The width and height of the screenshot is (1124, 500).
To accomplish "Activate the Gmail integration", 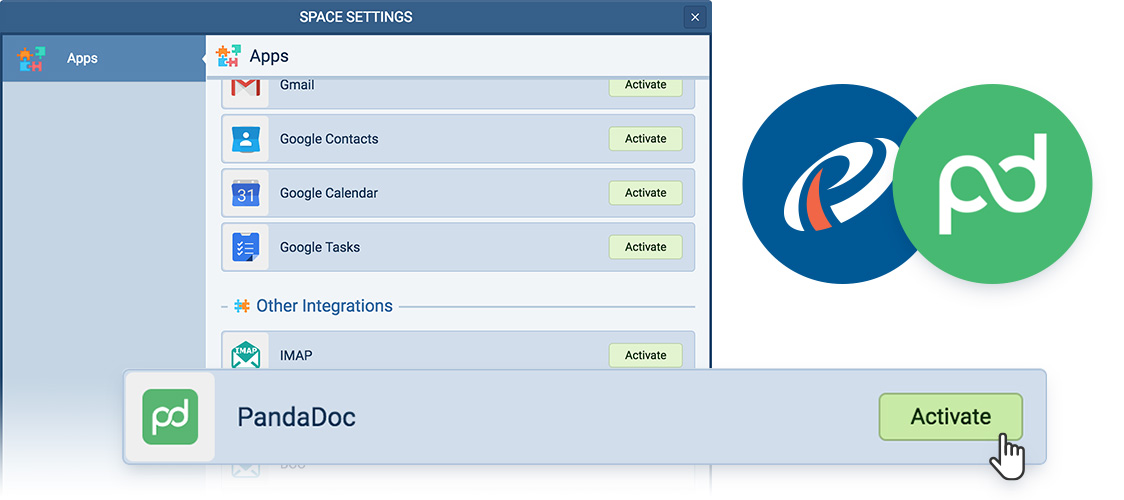I will coord(645,86).
